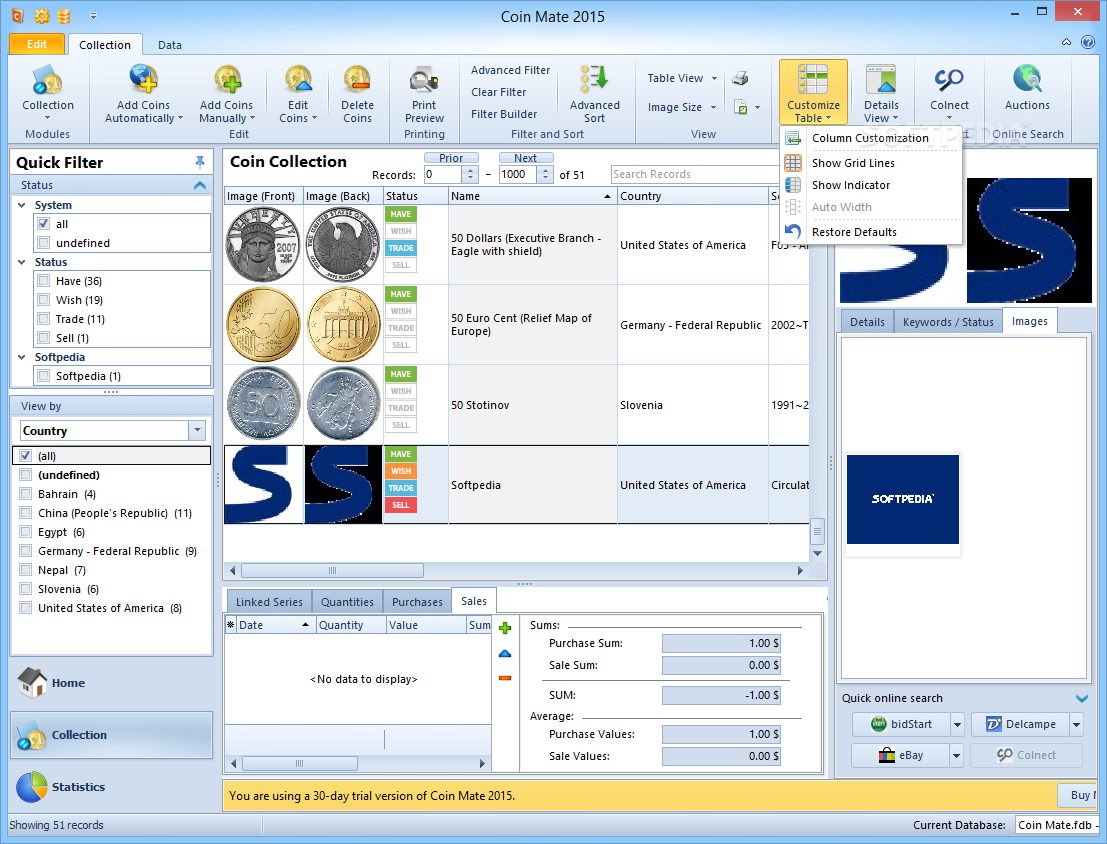Open the View by Country dropdown
Screen dimensions: 1107x844
197,430
